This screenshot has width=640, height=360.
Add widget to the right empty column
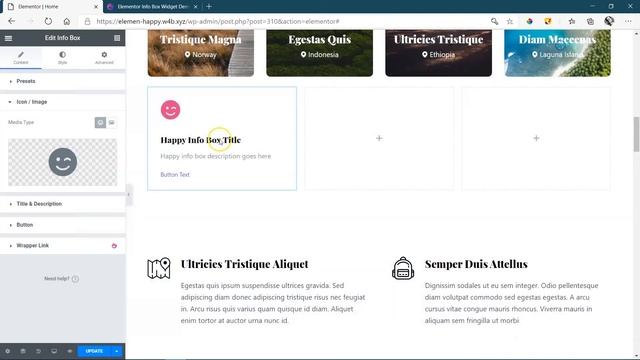[536, 138]
